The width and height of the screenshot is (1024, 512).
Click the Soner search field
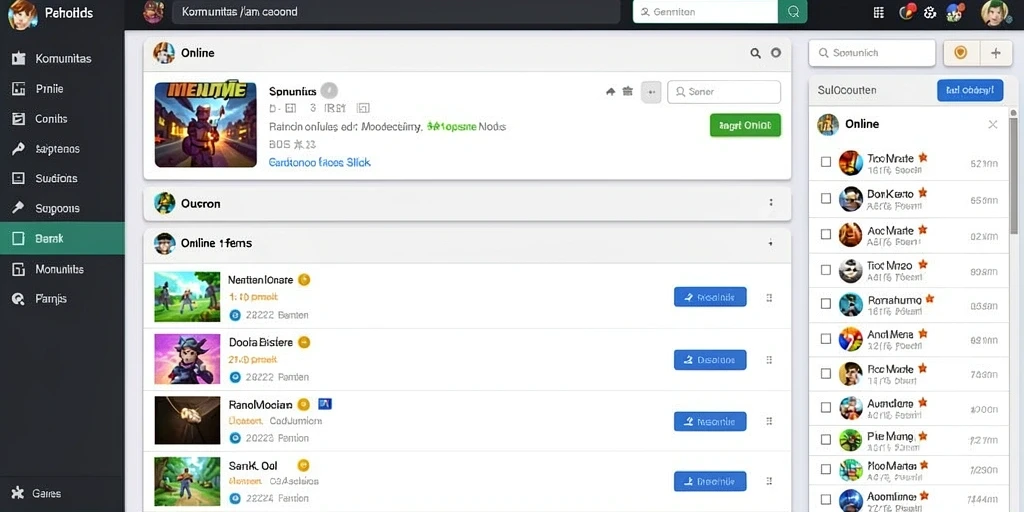click(724, 92)
